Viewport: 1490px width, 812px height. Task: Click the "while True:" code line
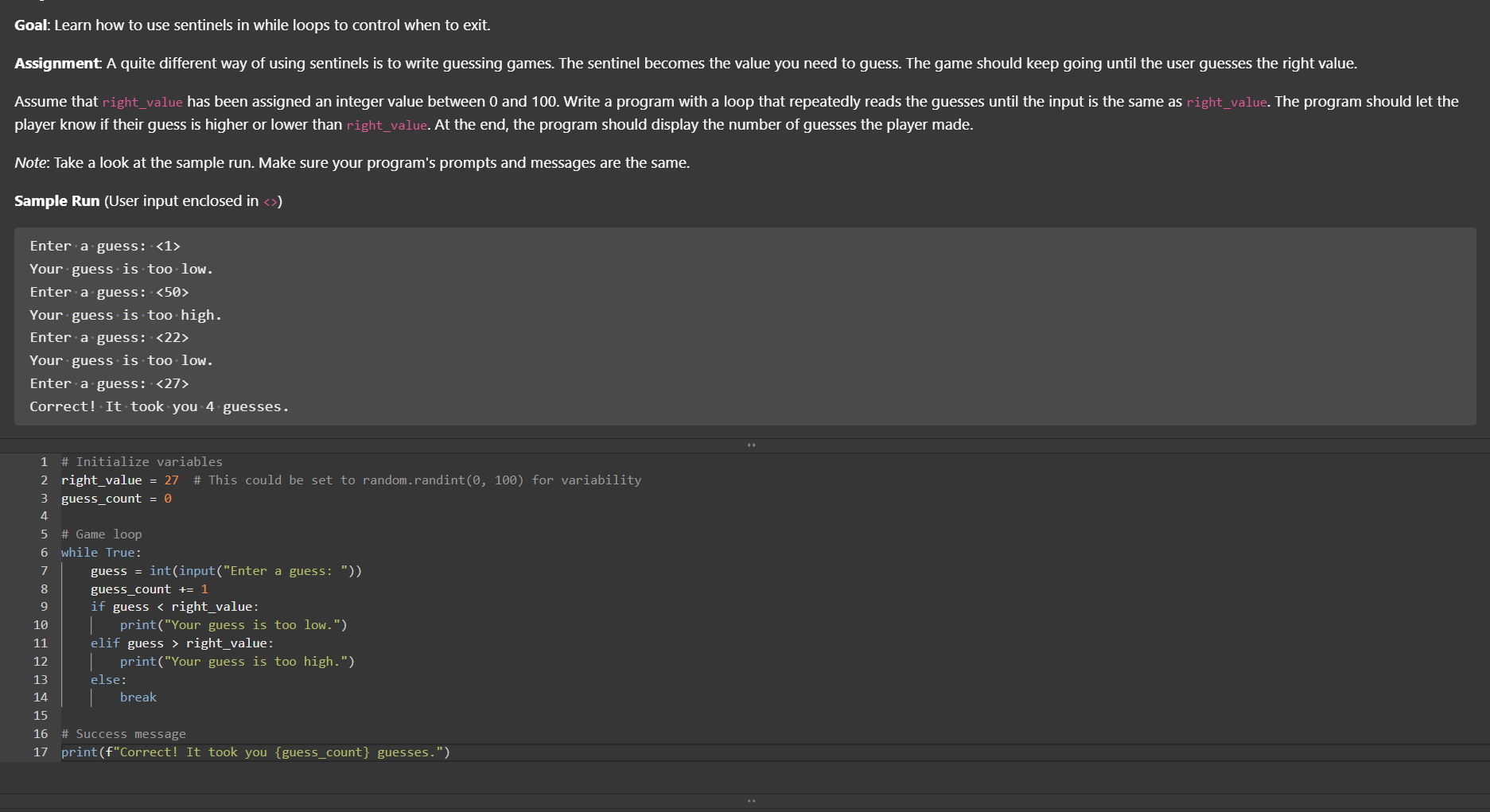[101, 553]
